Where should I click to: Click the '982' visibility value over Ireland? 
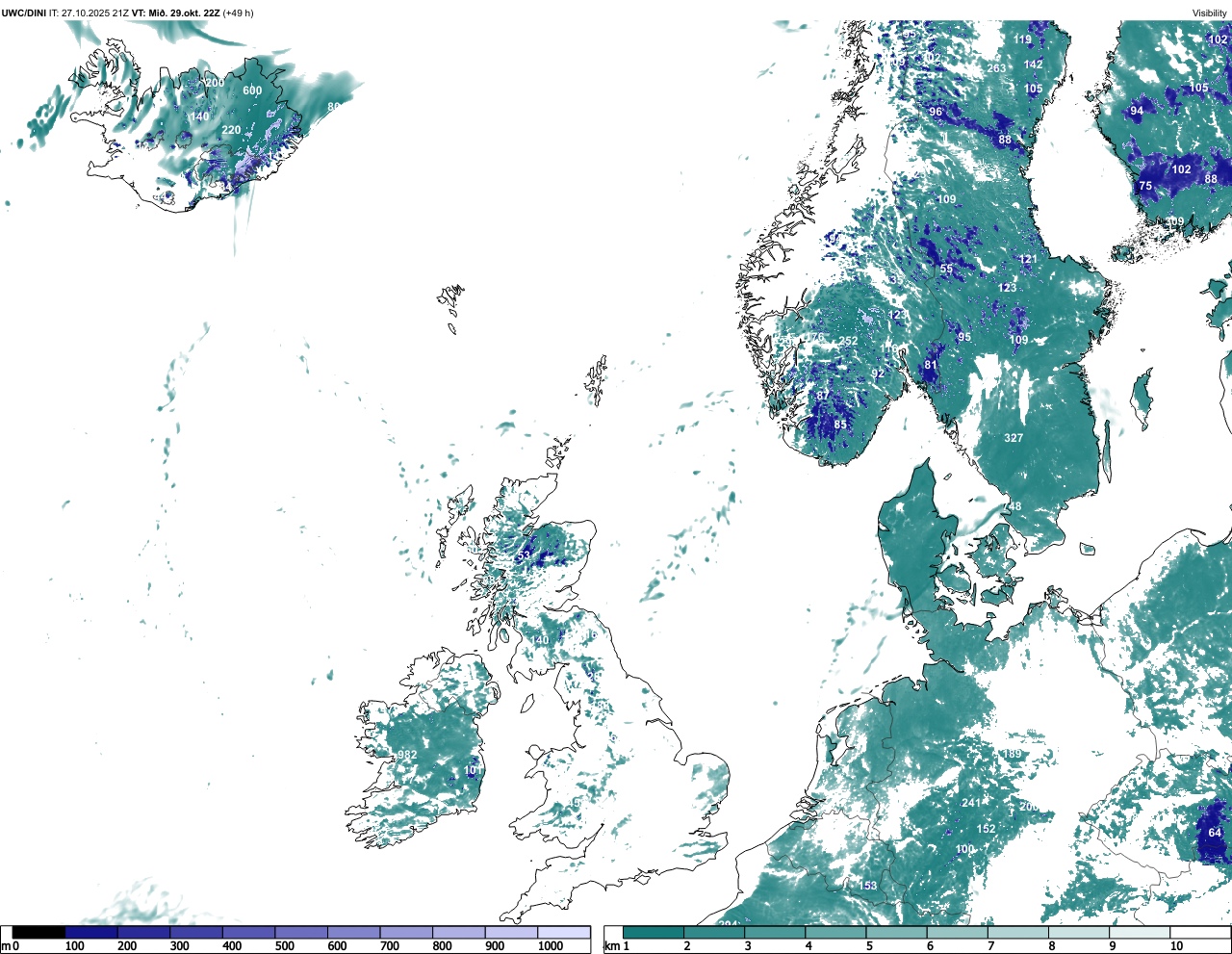point(408,755)
